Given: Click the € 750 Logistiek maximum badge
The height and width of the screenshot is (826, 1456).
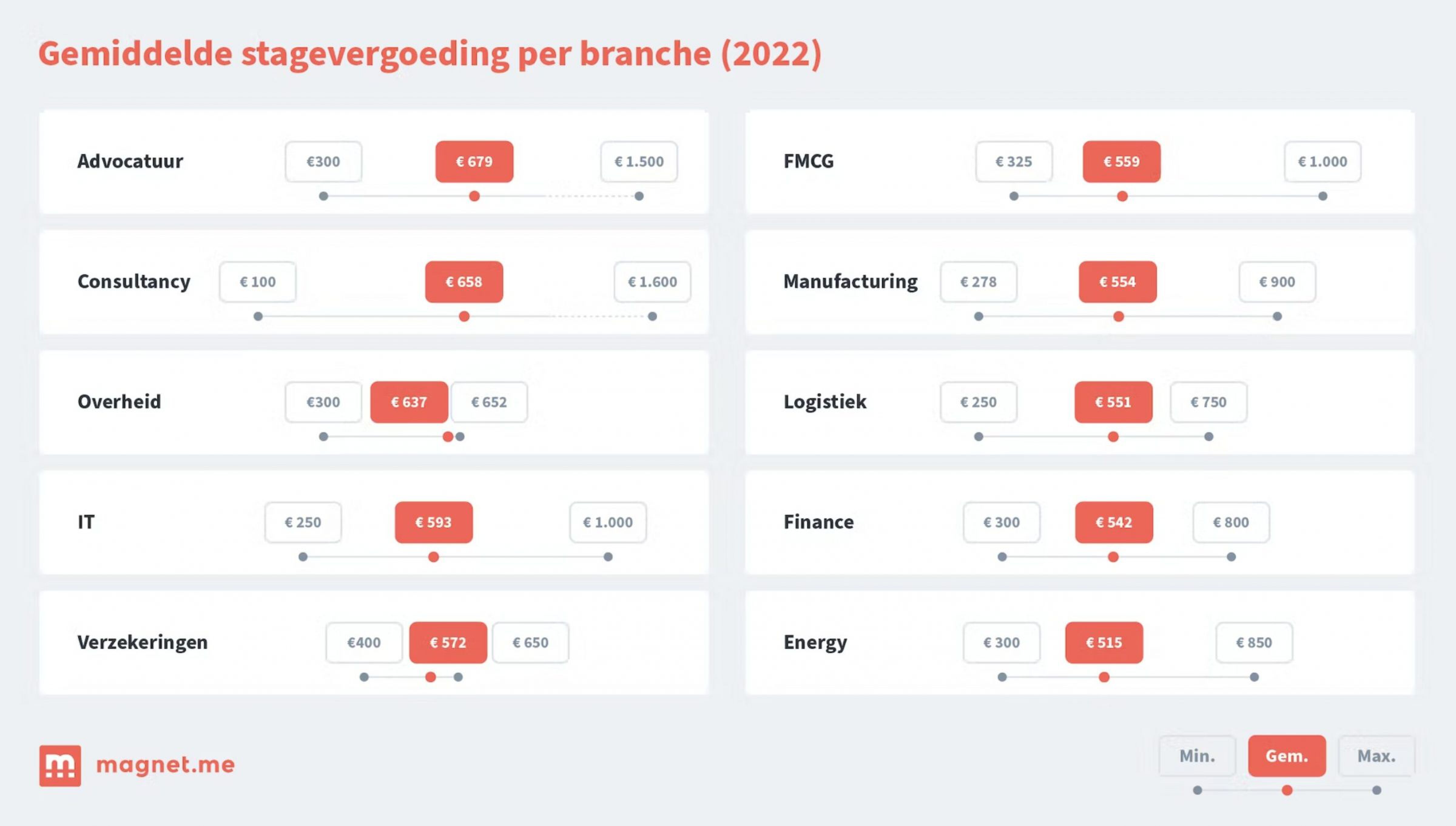Looking at the screenshot, I should point(1208,402).
